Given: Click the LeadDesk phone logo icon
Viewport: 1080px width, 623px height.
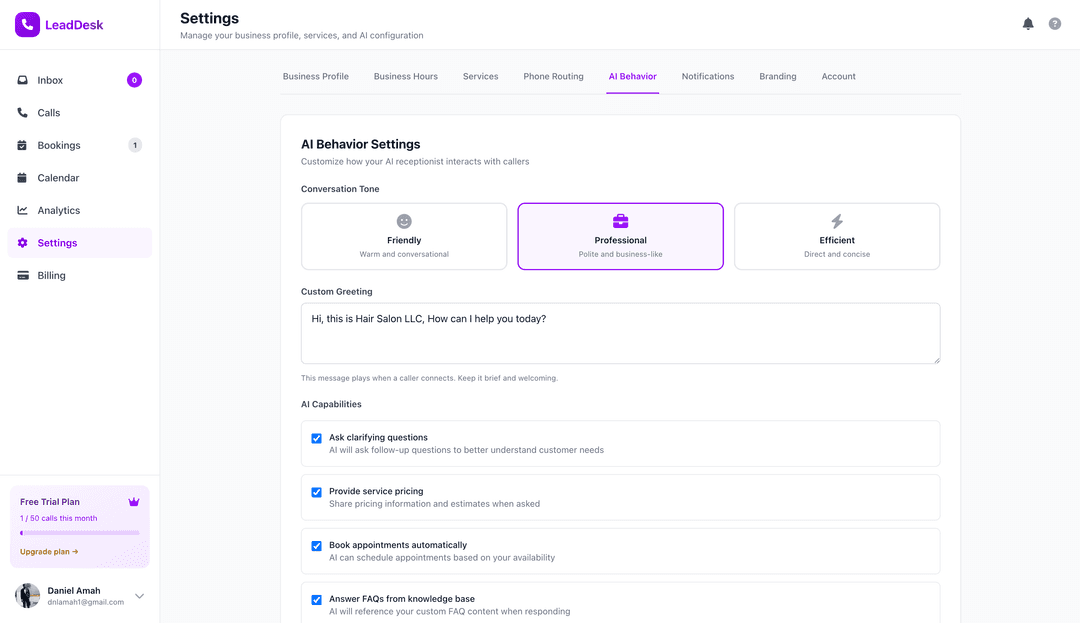Looking at the screenshot, I should tap(27, 25).
